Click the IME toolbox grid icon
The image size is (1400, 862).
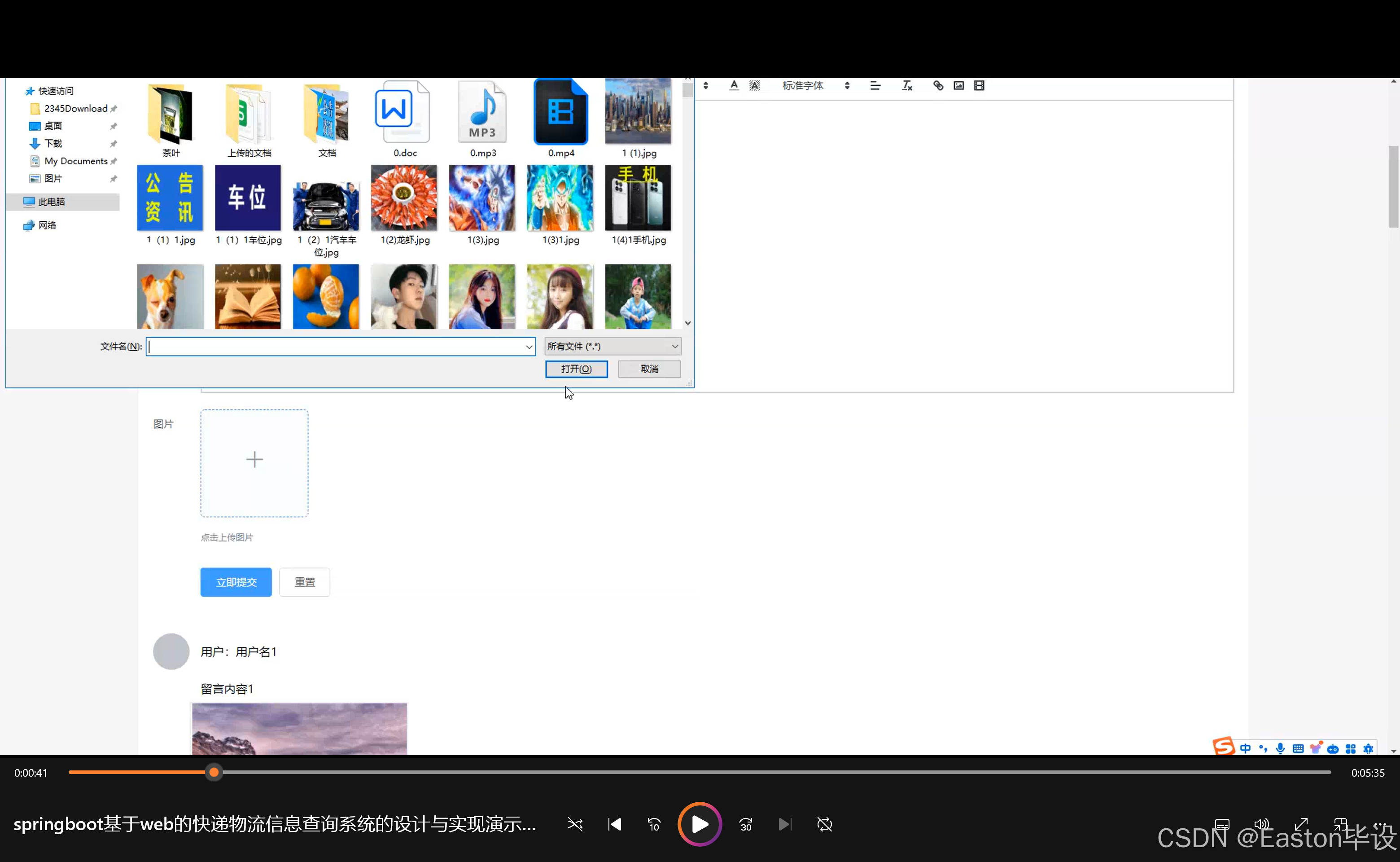tap(1351, 748)
